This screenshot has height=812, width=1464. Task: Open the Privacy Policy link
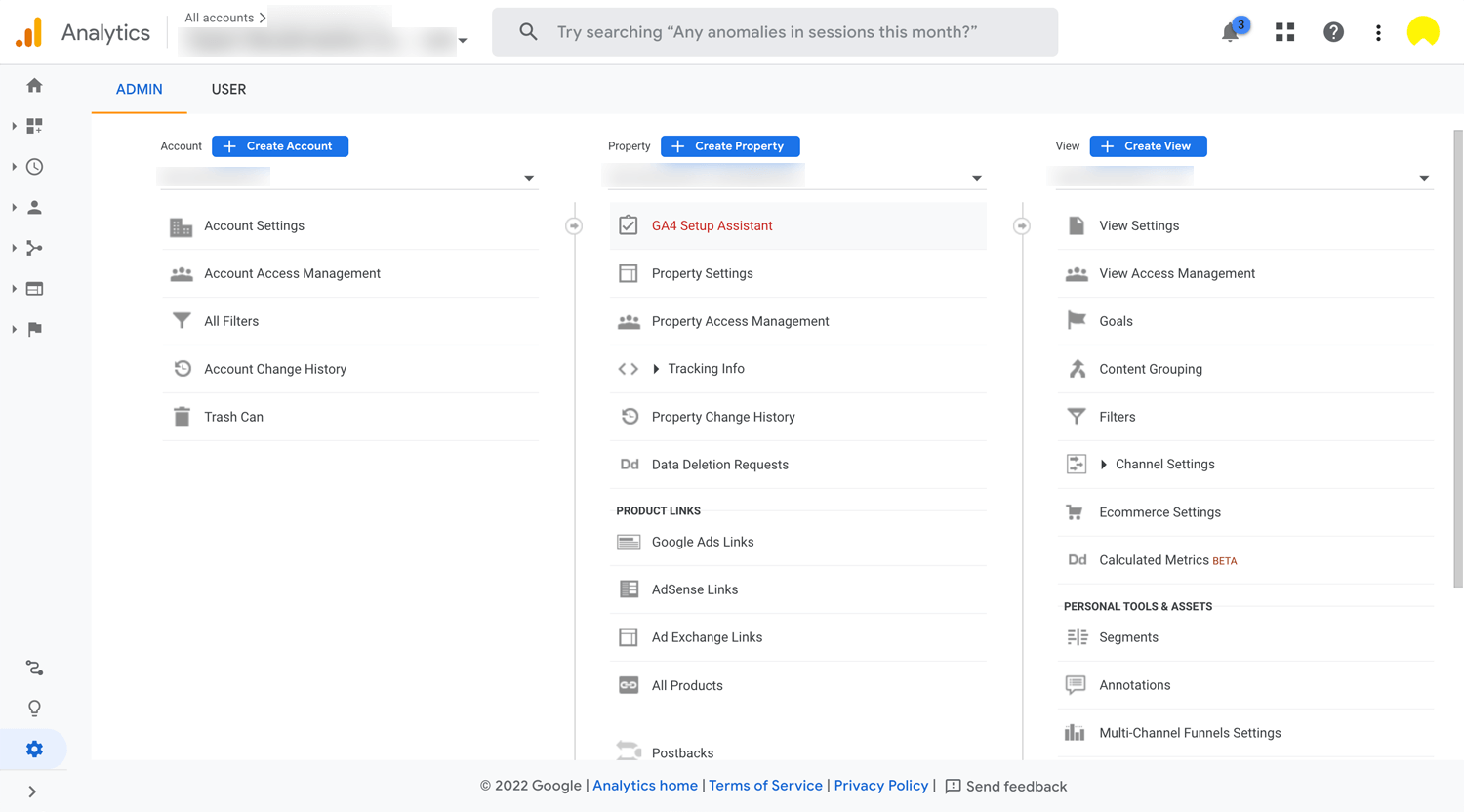pos(881,786)
